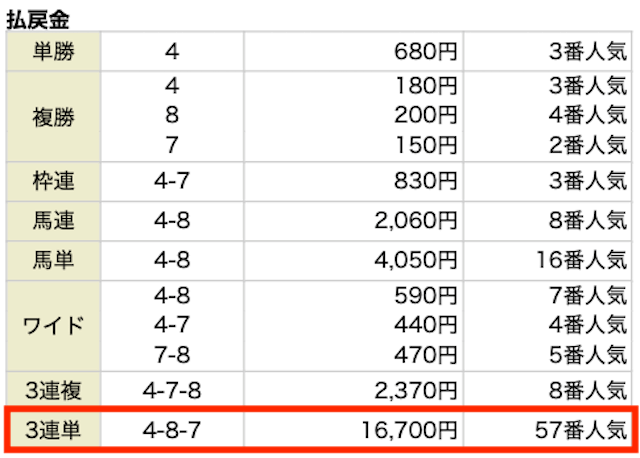The image size is (640, 458).
Task: Click the 16,700円 payout amount
Action: pyautogui.click(x=409, y=430)
